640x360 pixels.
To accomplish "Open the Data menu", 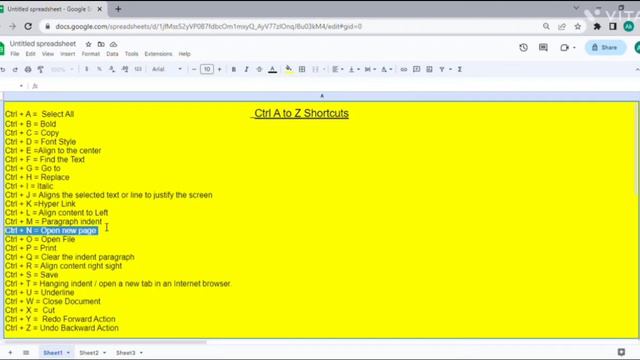I will [x=112, y=54].
